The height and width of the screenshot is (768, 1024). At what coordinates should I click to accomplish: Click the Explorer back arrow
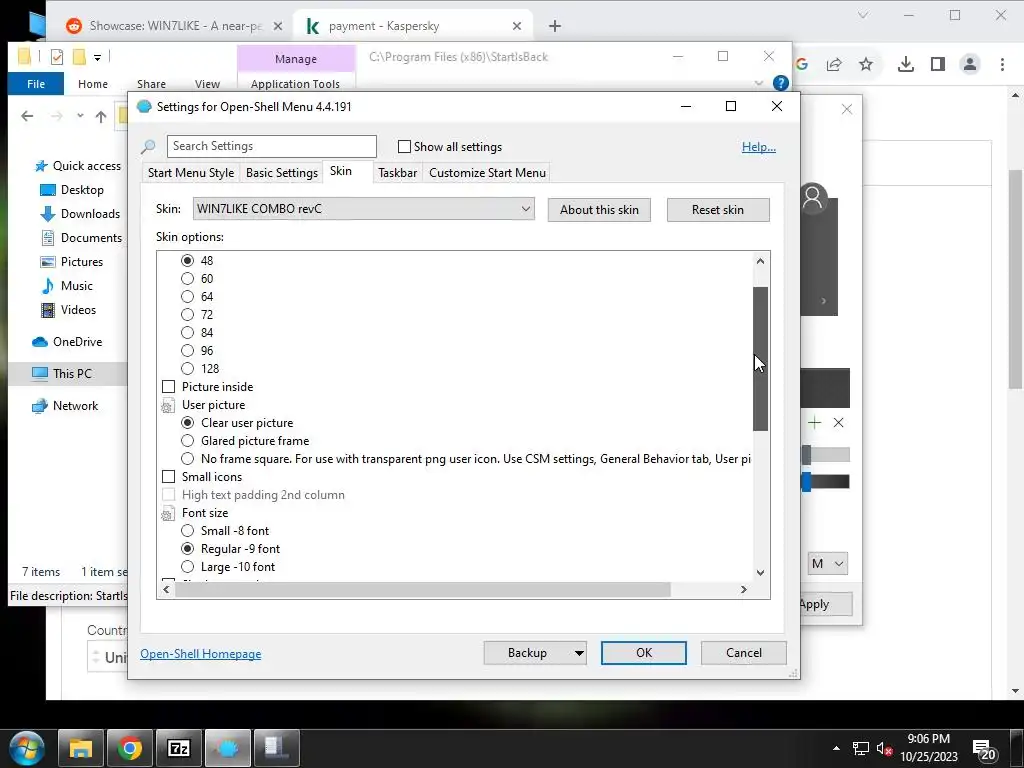click(27, 116)
